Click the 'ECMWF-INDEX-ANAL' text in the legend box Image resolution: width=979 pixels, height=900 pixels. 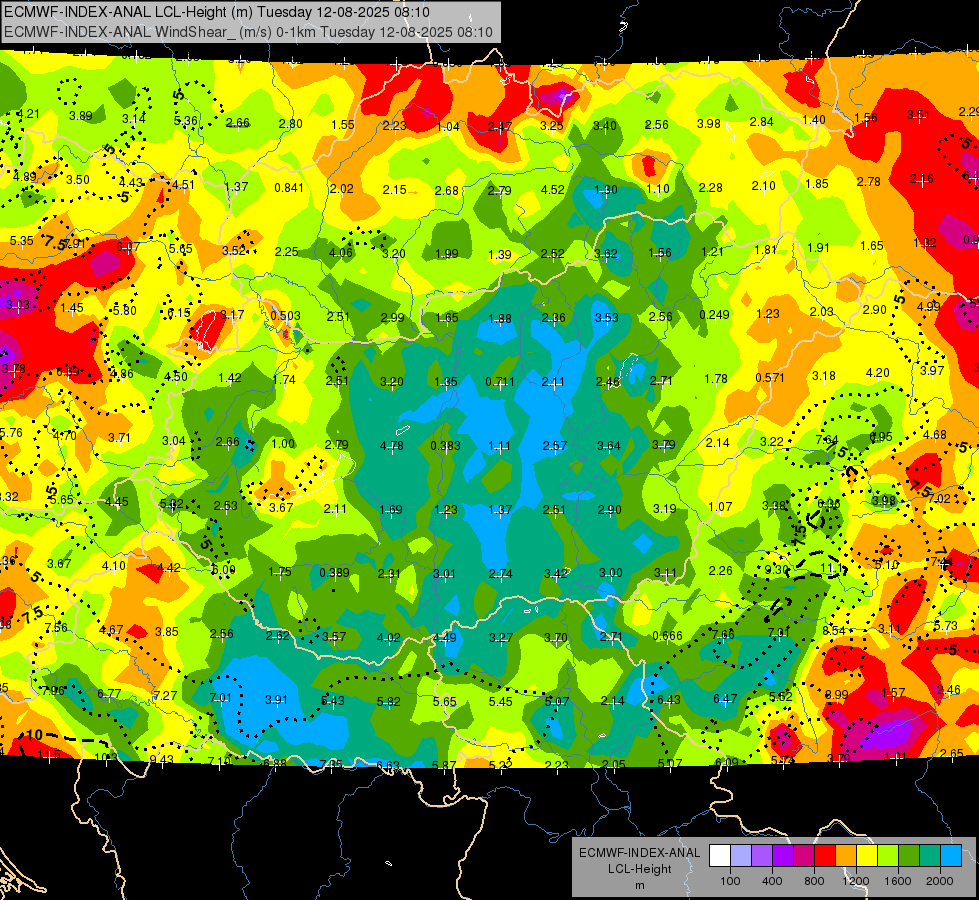pos(639,853)
